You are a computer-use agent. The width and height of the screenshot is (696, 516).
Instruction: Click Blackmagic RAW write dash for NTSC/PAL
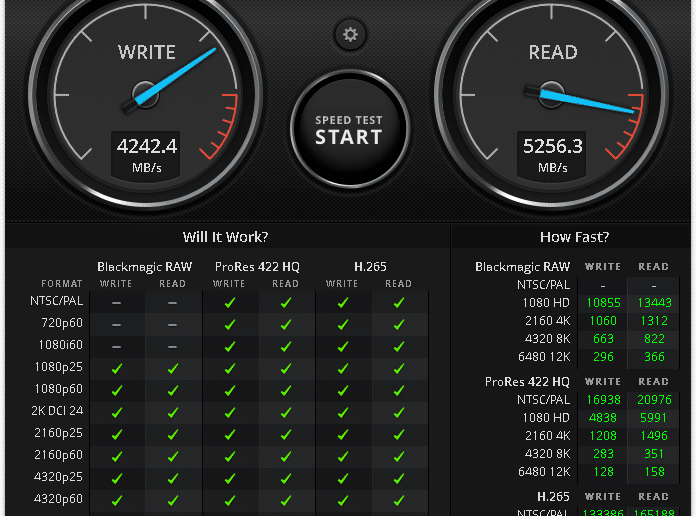tap(116, 303)
